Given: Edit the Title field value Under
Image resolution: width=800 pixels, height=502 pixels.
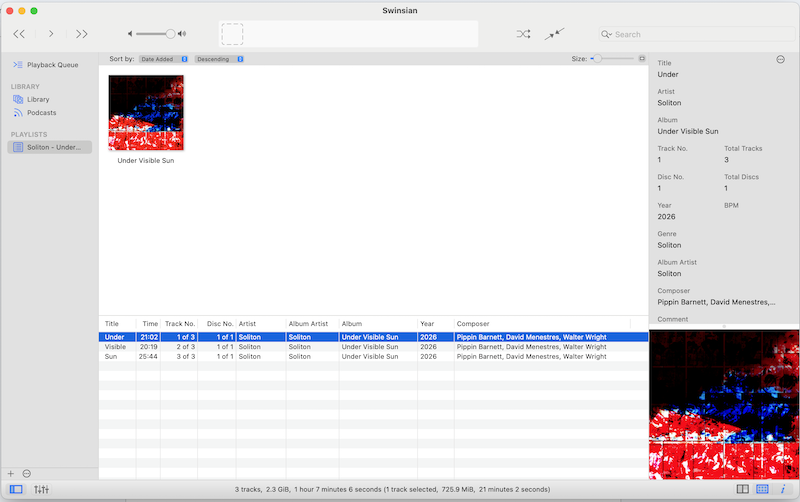Looking at the screenshot, I should click(x=668, y=74).
